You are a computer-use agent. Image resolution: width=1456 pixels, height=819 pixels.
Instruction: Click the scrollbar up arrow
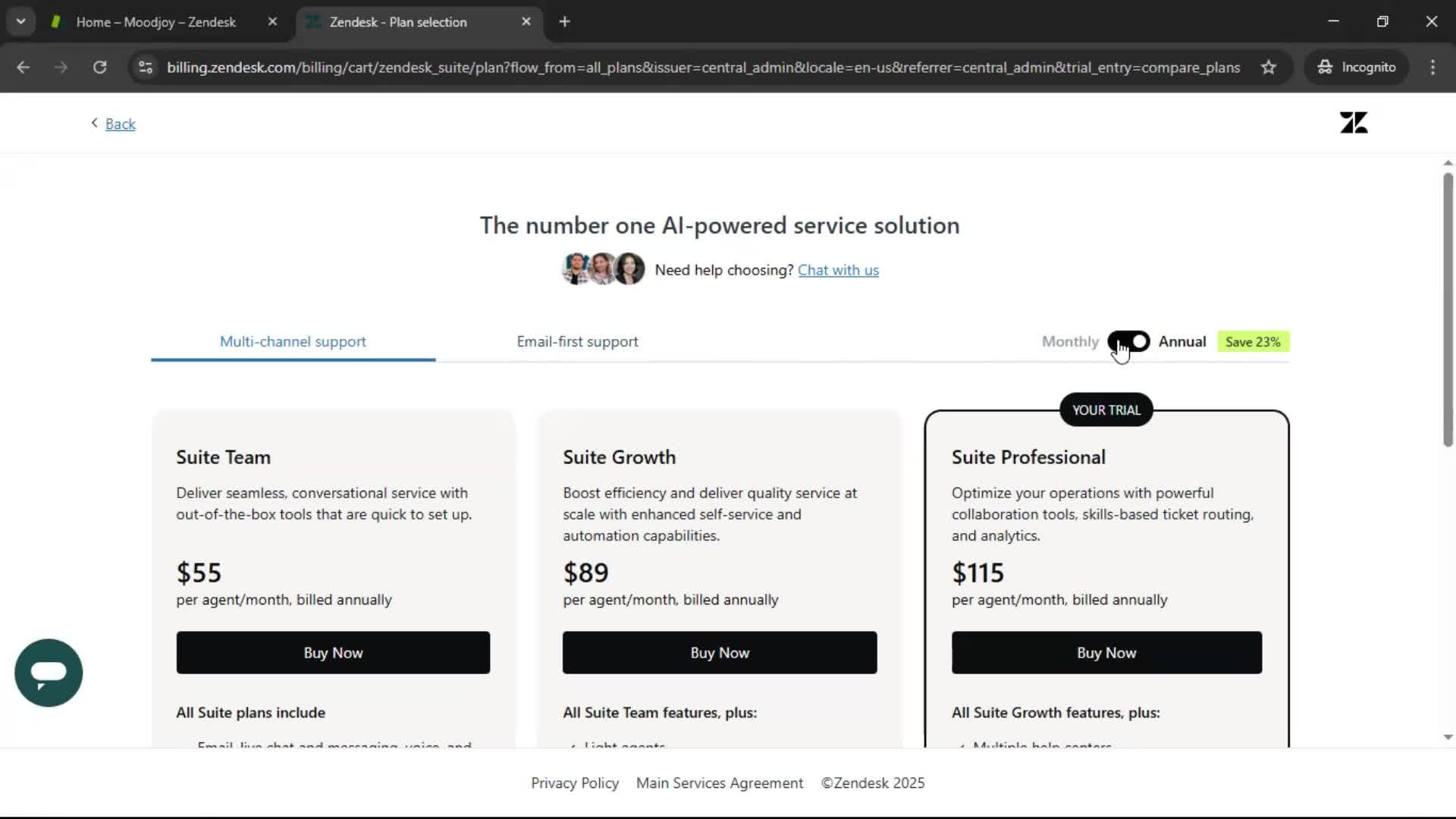click(1448, 163)
